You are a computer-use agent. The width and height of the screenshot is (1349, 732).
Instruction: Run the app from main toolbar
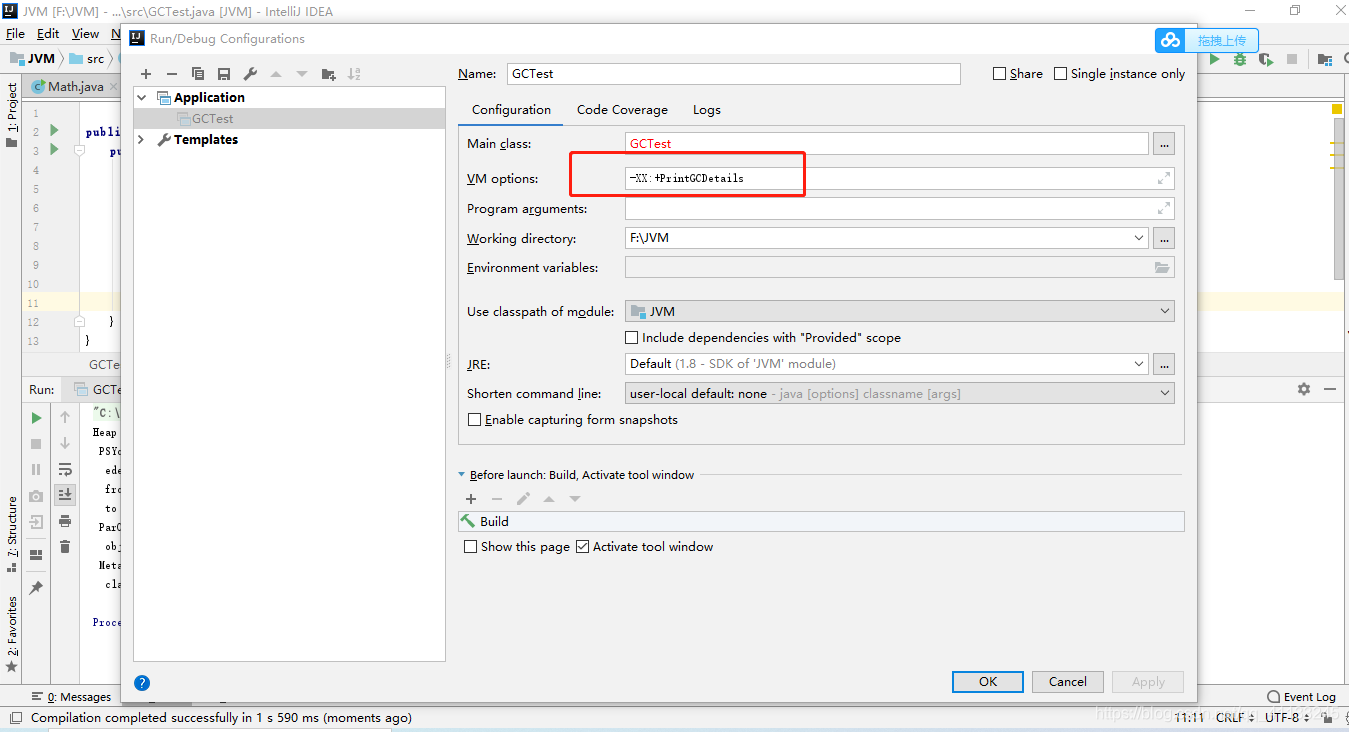[x=1215, y=60]
